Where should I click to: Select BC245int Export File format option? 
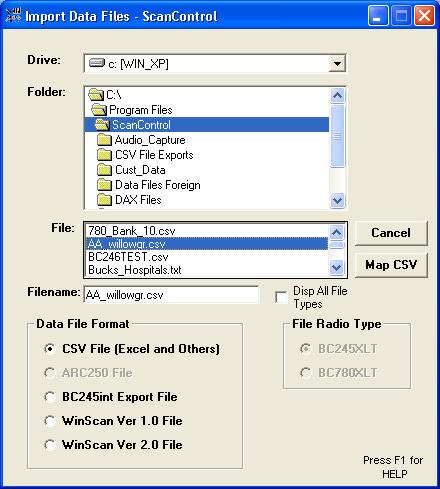pos(50,397)
